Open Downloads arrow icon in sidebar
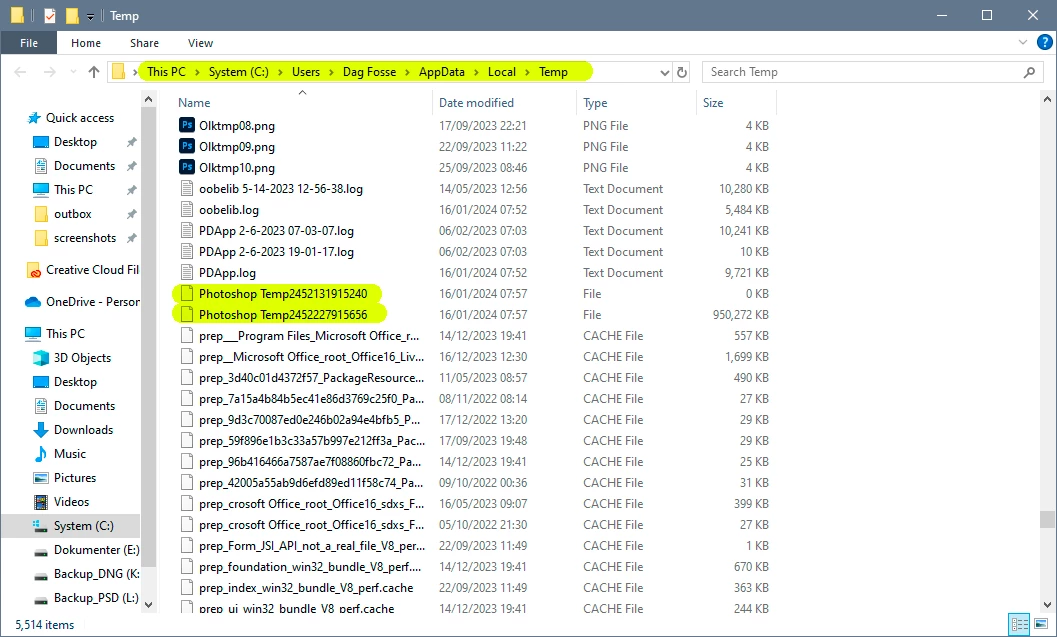This screenshot has width=1057, height=637. (x=41, y=429)
